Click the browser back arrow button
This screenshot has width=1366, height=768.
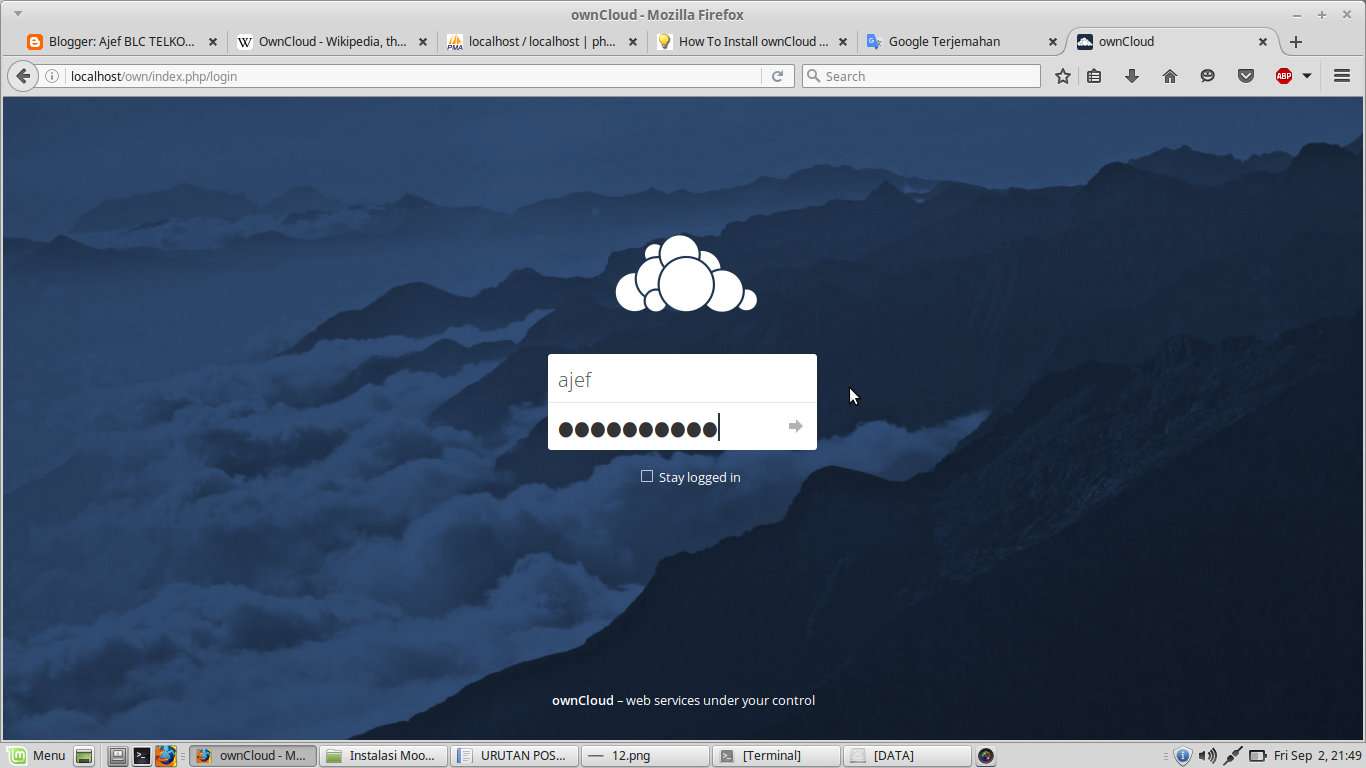23,76
